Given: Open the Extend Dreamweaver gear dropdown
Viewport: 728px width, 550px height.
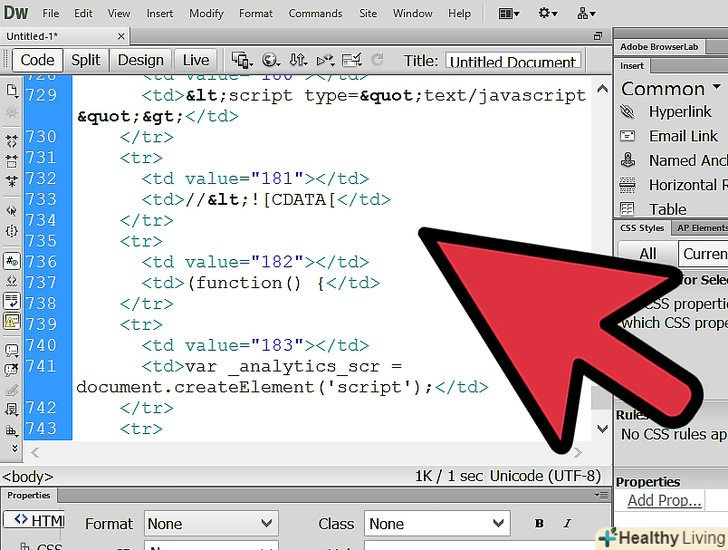Looking at the screenshot, I should (x=547, y=13).
